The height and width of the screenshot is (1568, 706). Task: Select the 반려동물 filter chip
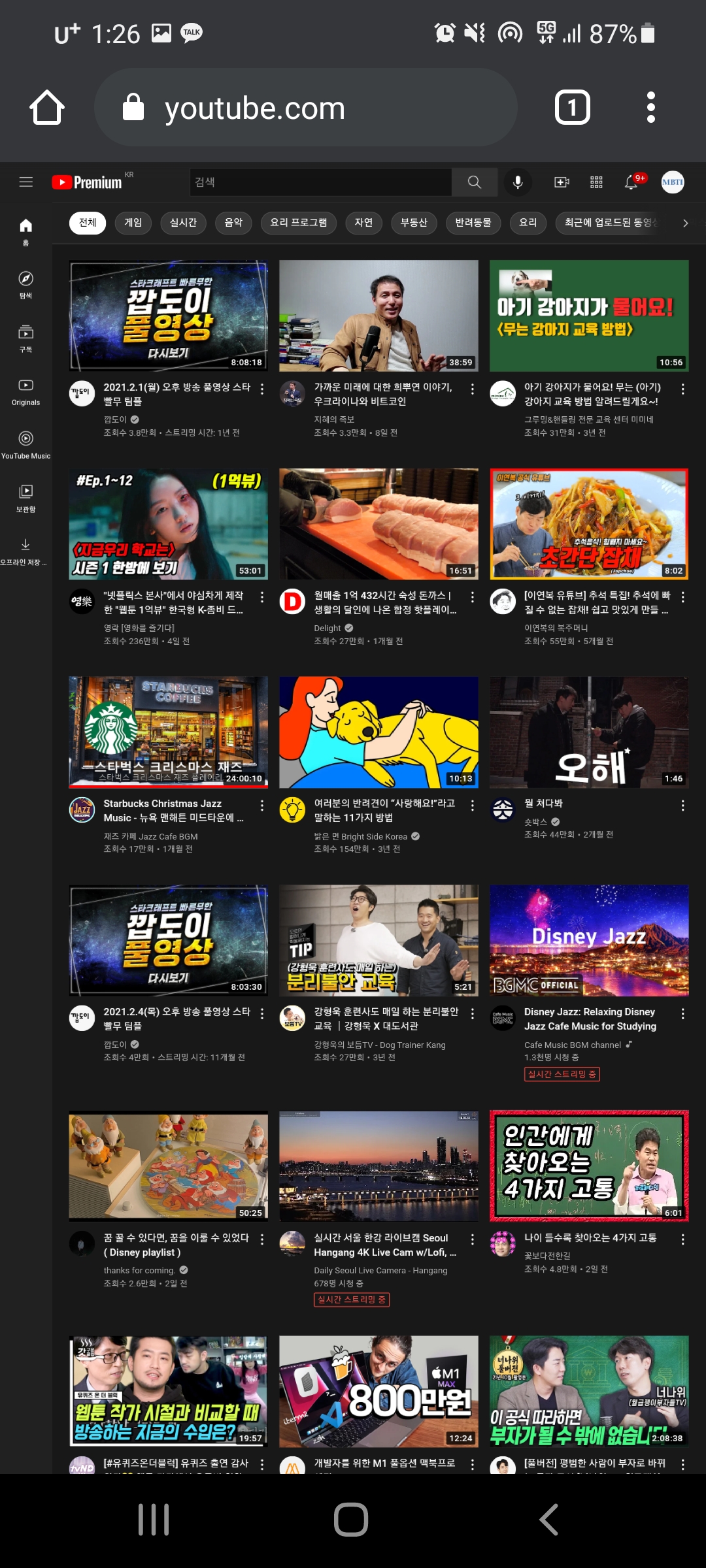[473, 223]
